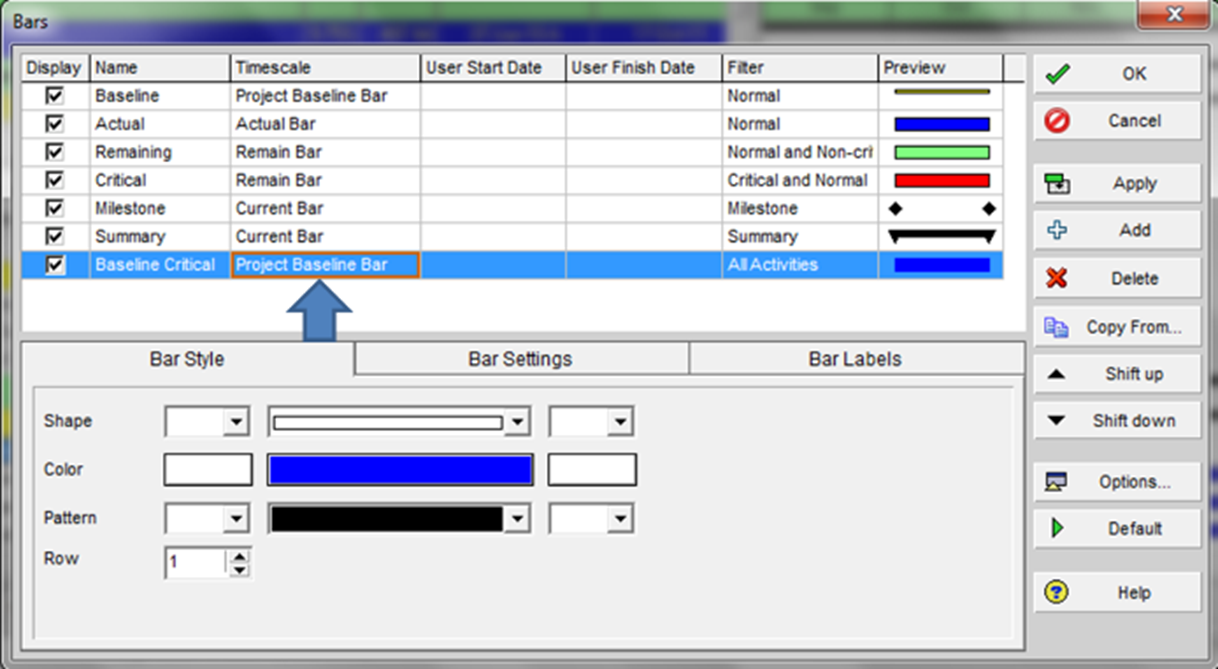Screen dimensions: 1218x669
Task: Decrease Row value with down stepper
Action: tap(240, 570)
